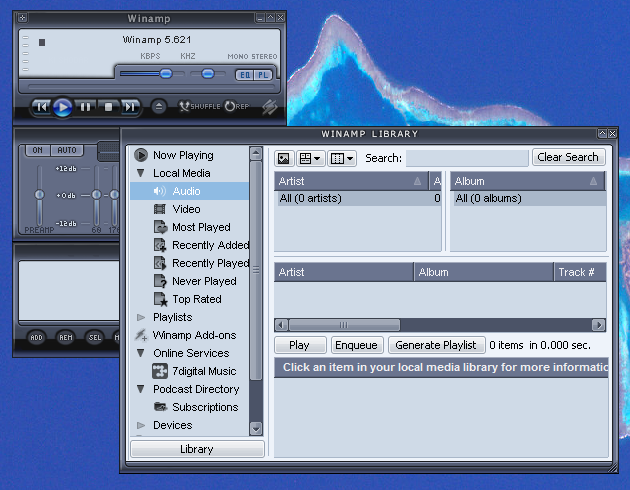Click the Enqueue button

[357, 345]
